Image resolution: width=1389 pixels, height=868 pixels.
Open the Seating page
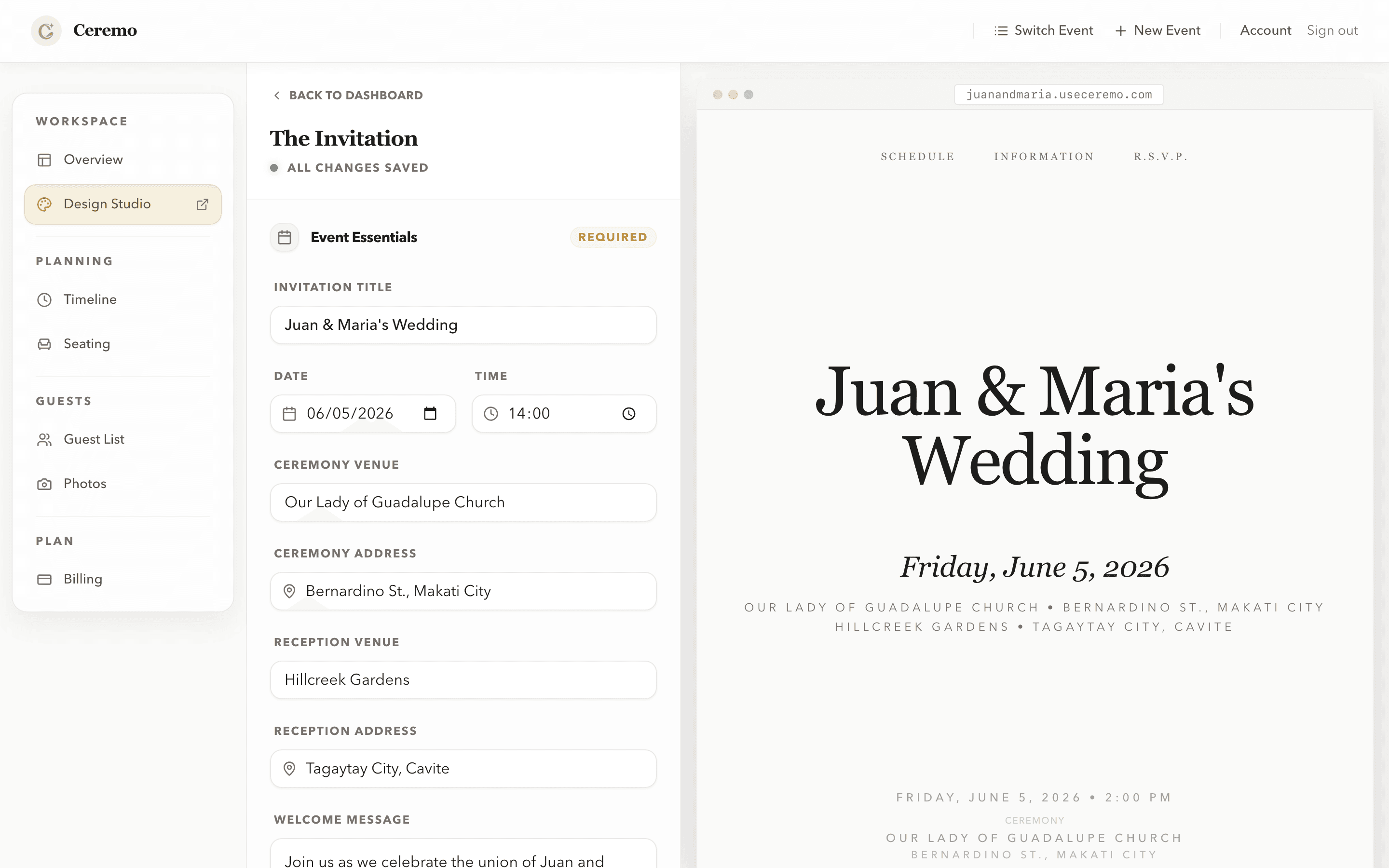(123, 344)
